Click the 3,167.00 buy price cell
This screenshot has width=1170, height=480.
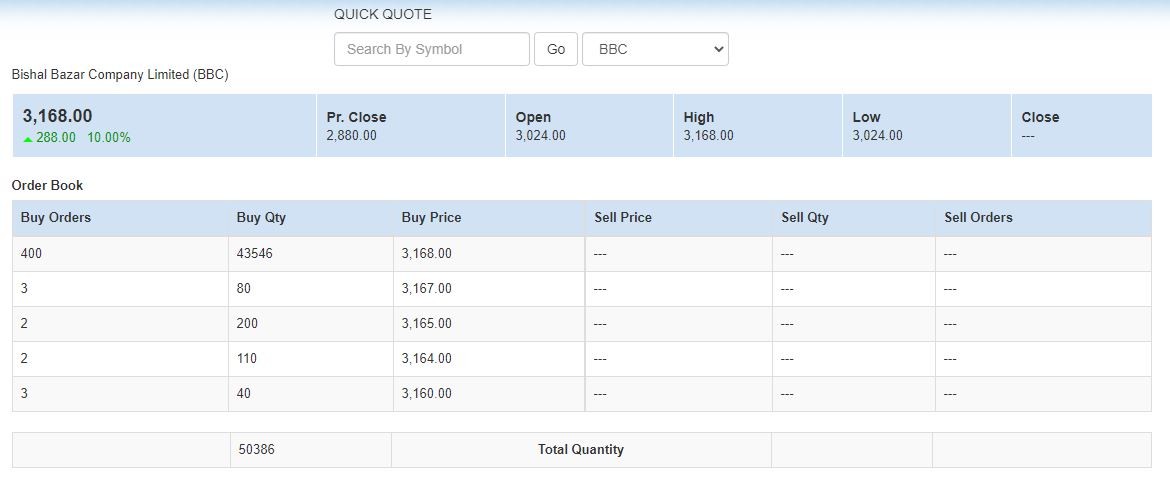[489, 289]
